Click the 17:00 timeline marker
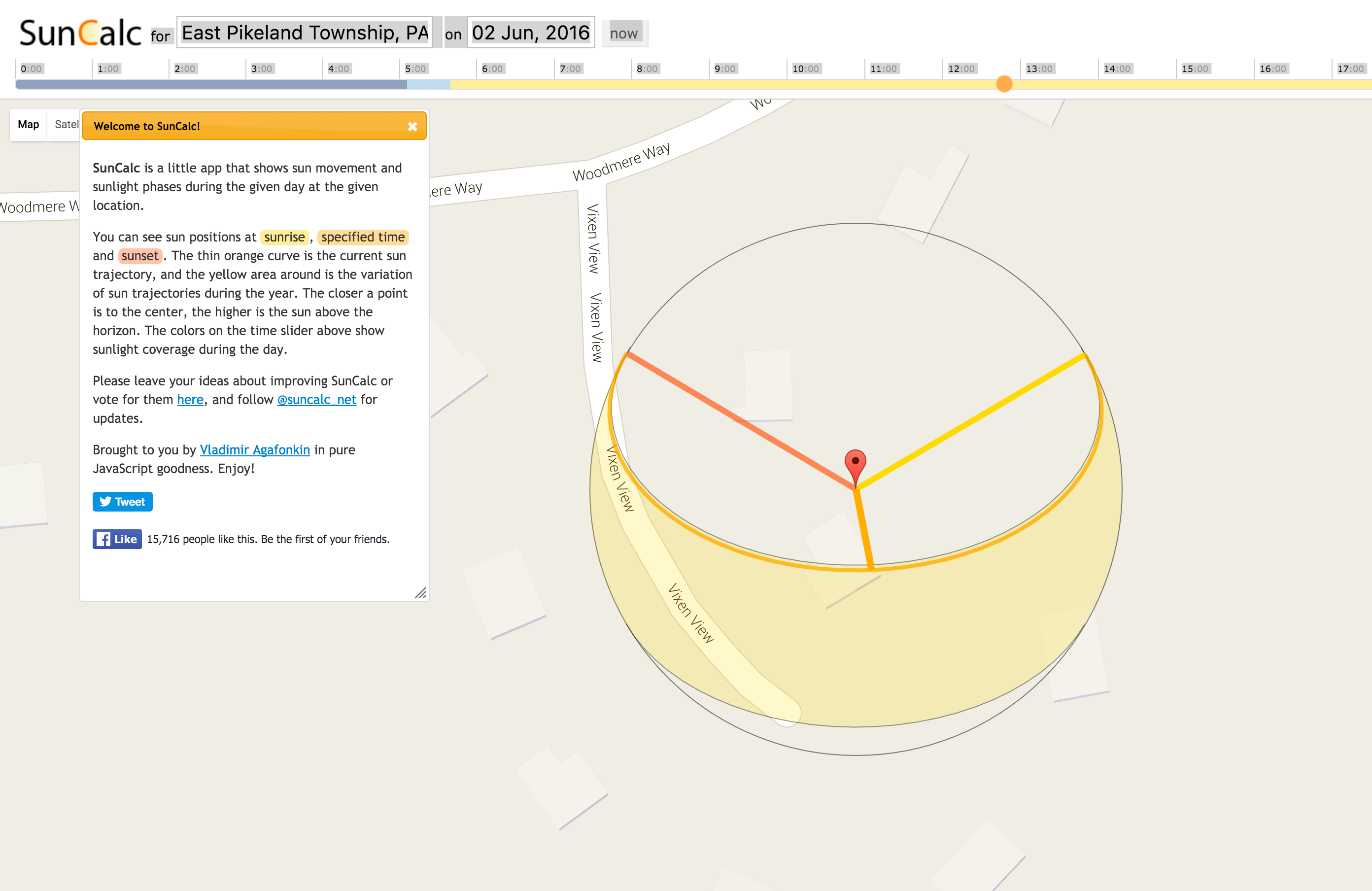 tap(1351, 69)
